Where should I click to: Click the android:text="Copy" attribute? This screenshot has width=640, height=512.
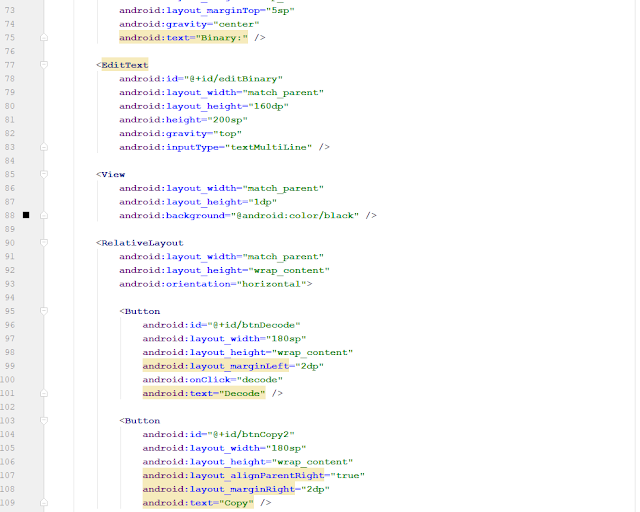point(198,503)
